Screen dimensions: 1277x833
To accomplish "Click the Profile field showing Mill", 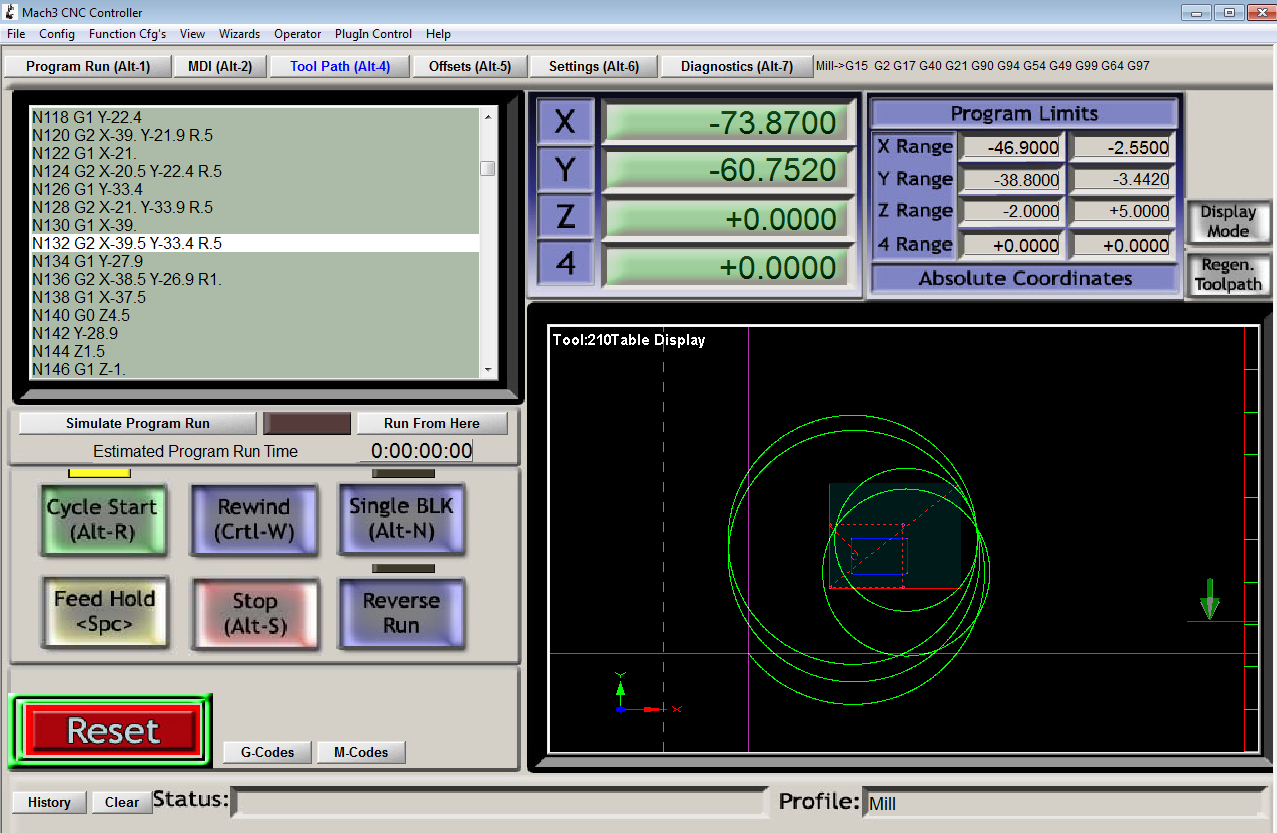I will [x=1064, y=802].
